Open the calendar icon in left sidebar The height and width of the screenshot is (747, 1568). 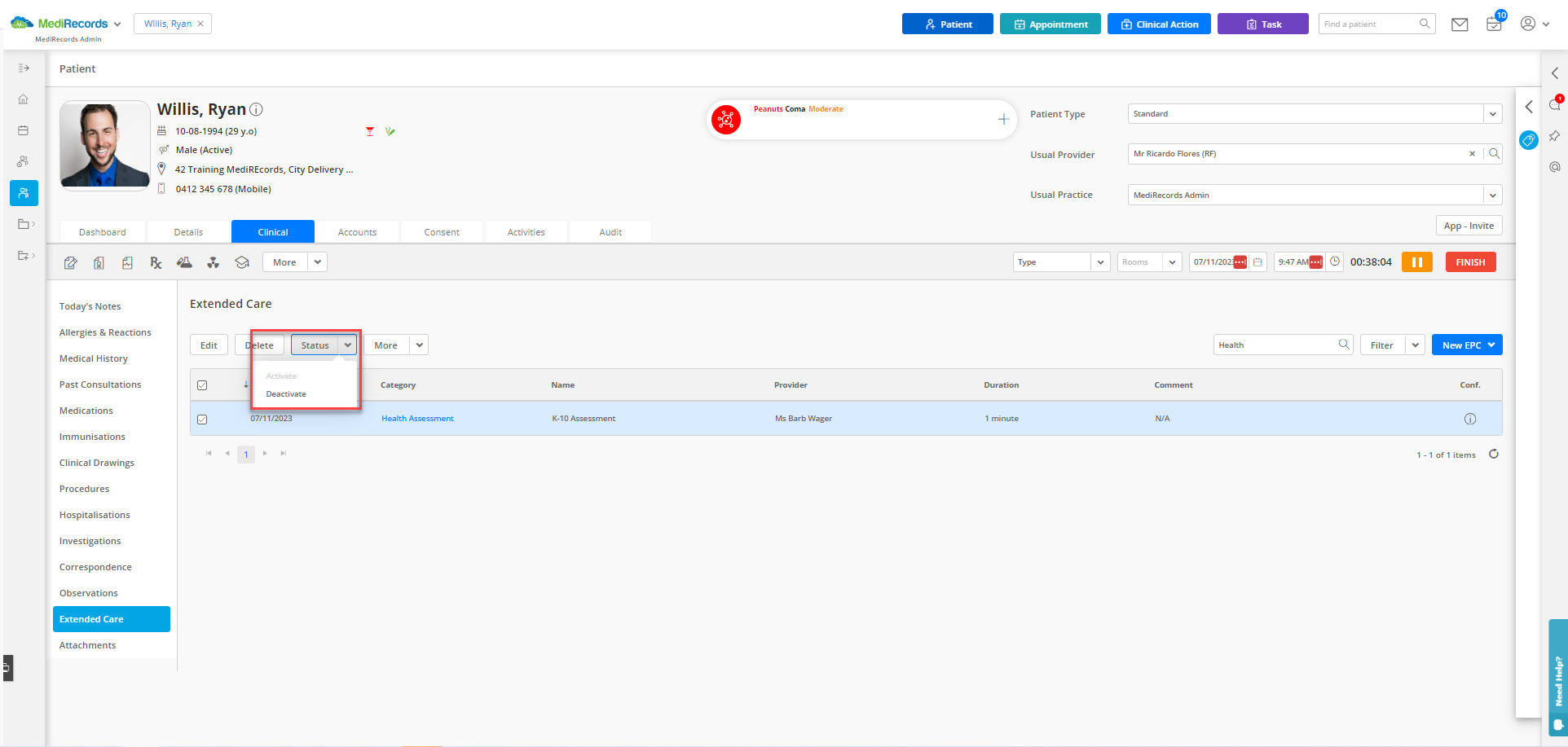[x=24, y=130]
